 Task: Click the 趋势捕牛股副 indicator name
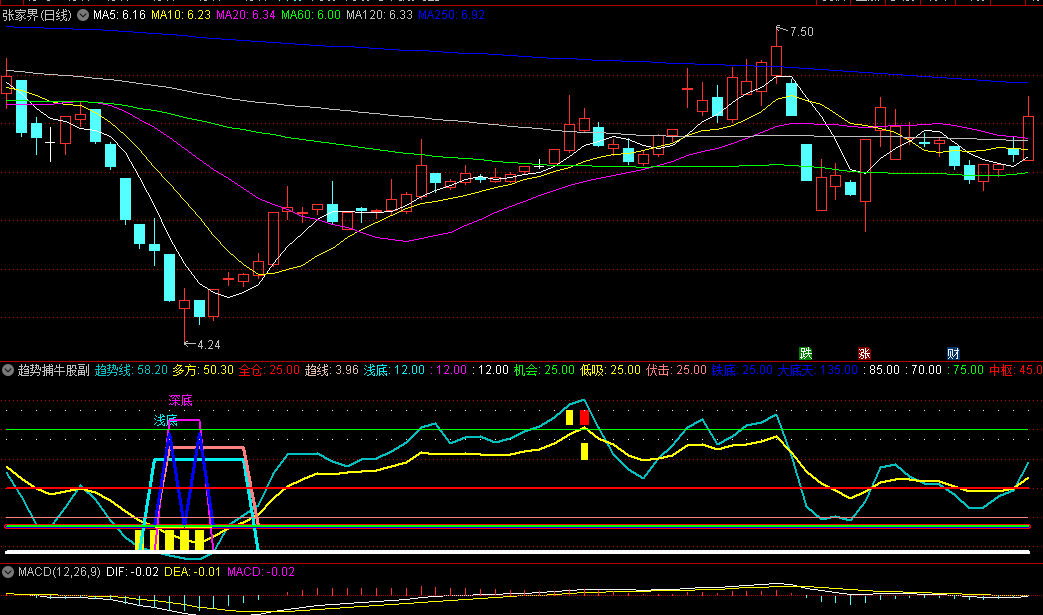(53, 370)
